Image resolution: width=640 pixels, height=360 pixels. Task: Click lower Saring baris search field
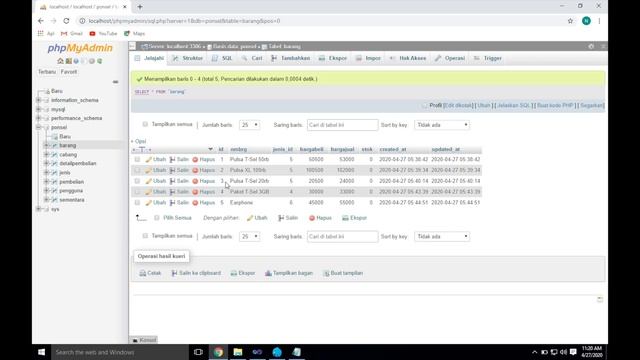pos(342,237)
